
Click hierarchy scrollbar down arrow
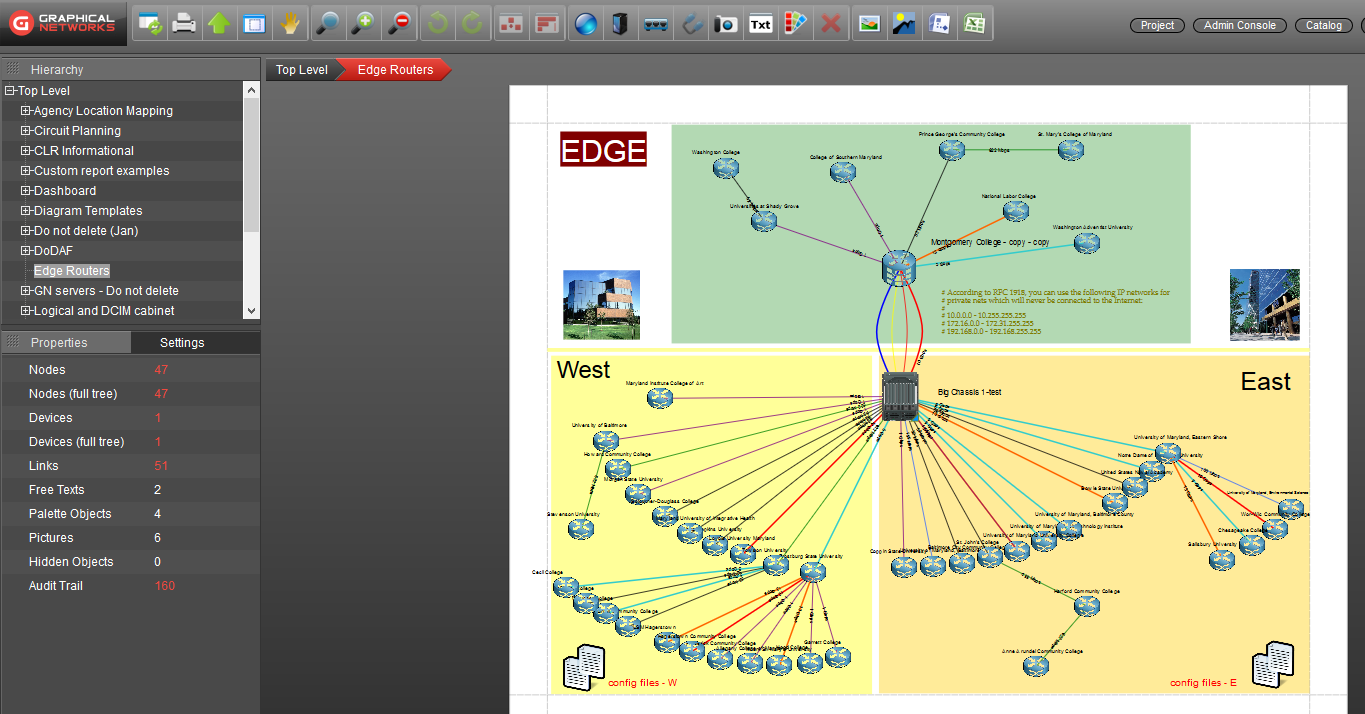coord(251,311)
